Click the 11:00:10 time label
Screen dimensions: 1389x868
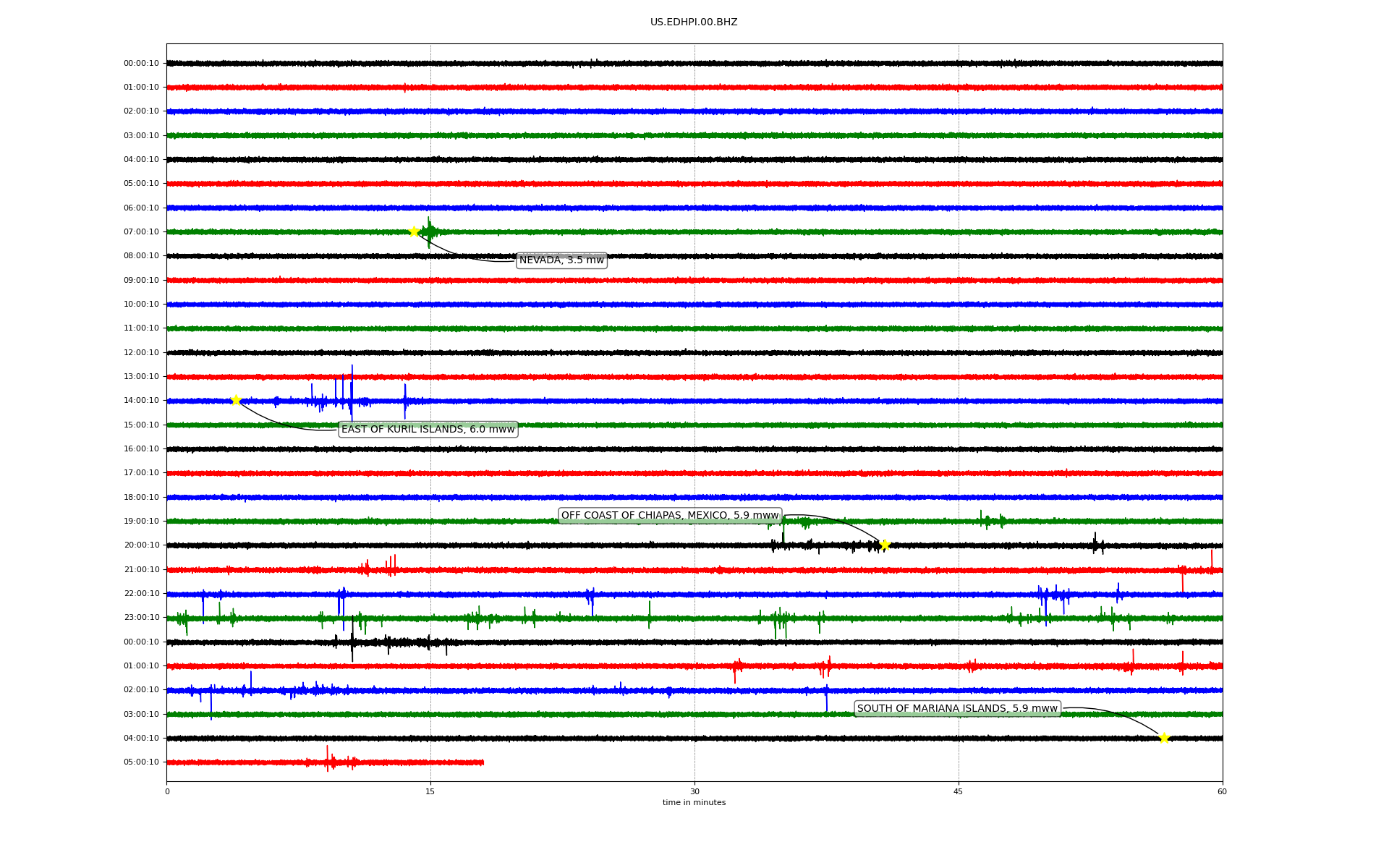pyautogui.click(x=141, y=328)
